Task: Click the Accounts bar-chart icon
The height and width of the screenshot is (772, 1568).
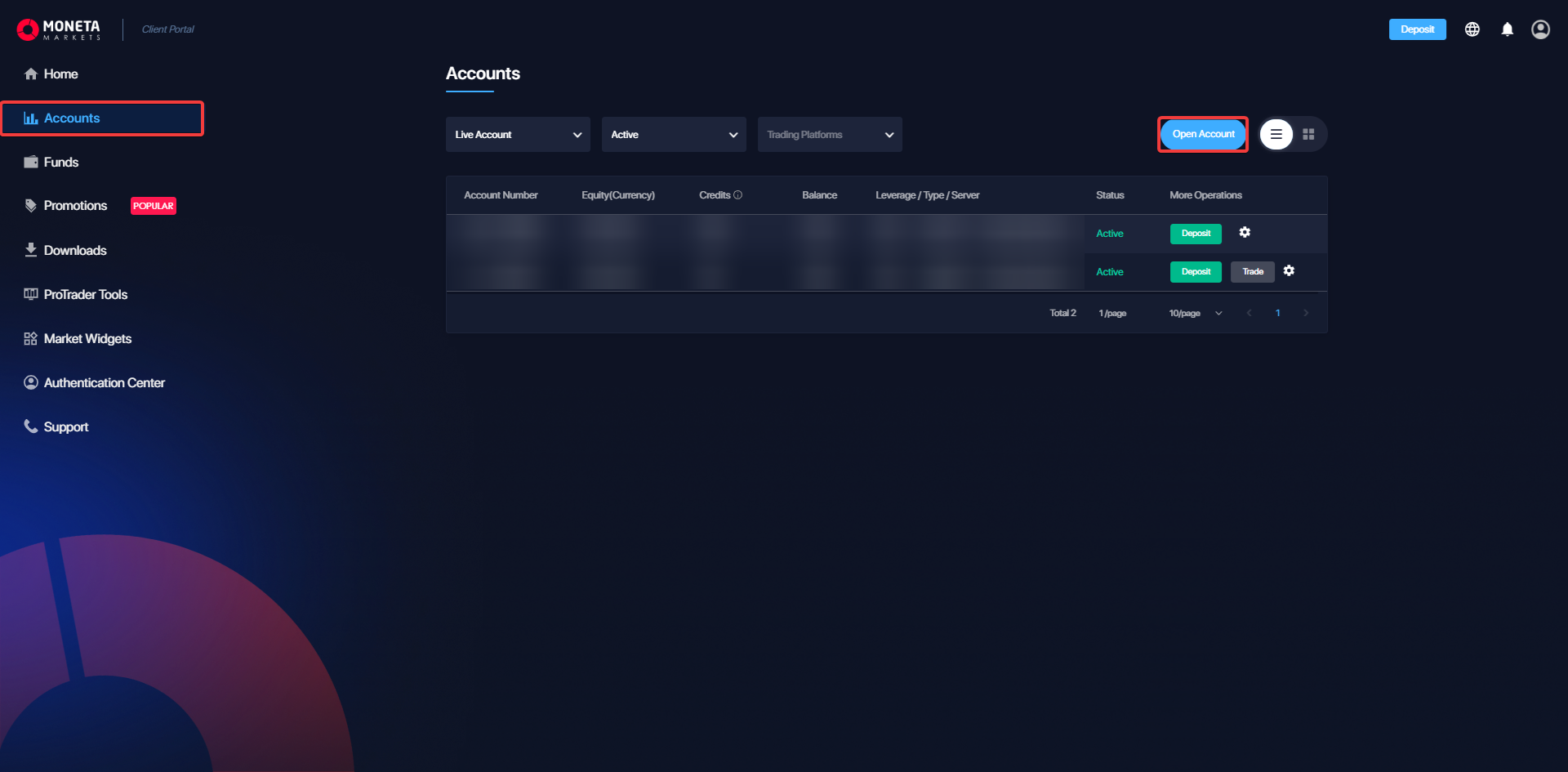Action: [x=31, y=118]
